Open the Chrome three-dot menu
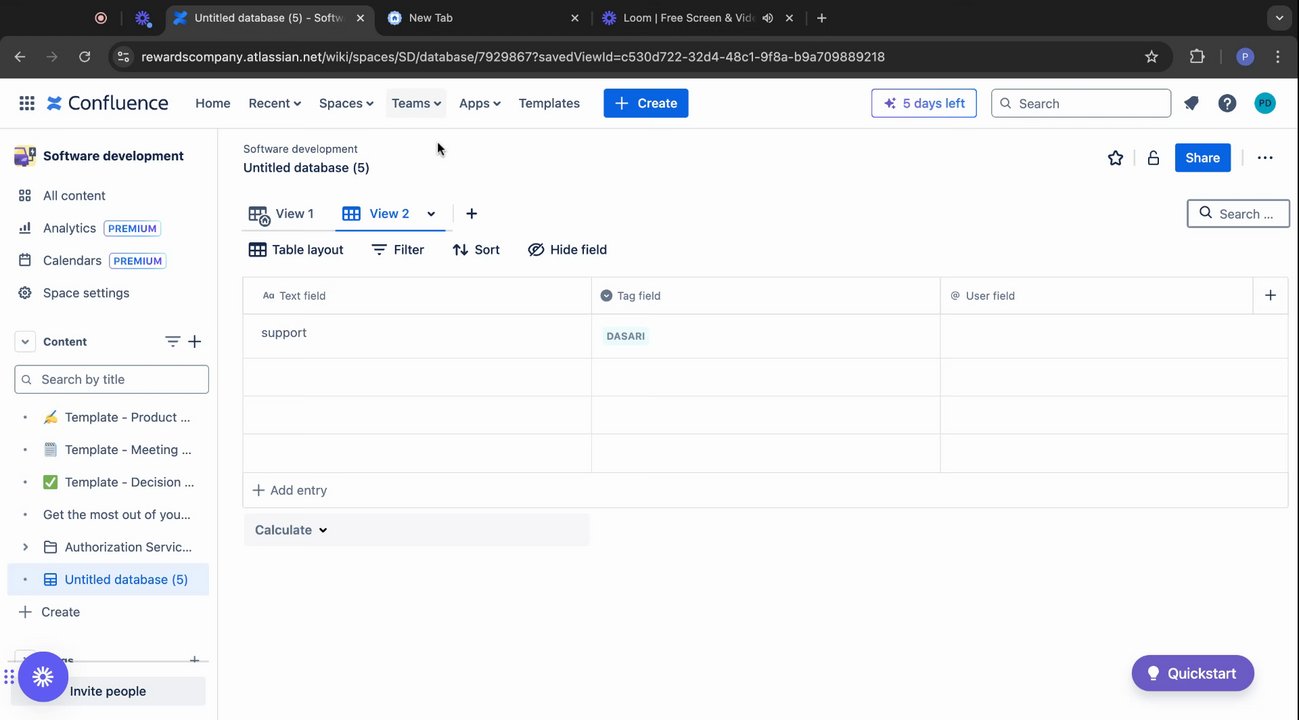This screenshot has width=1299, height=720. (x=1278, y=57)
